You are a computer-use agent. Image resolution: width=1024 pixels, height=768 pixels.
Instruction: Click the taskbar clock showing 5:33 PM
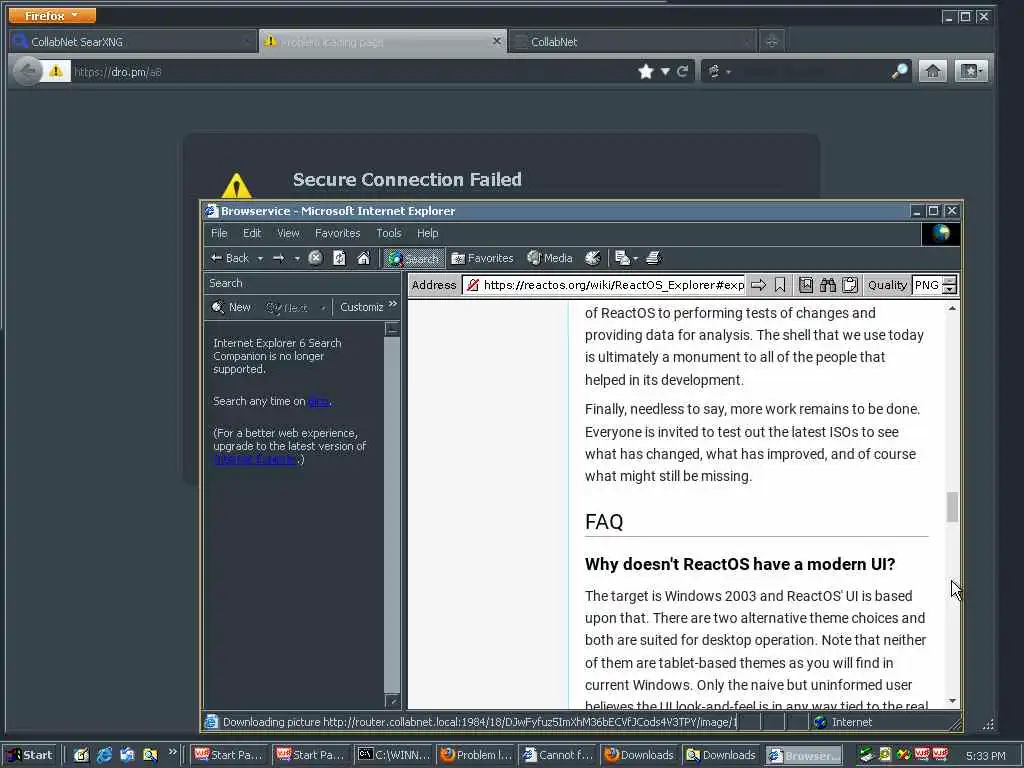(985, 756)
